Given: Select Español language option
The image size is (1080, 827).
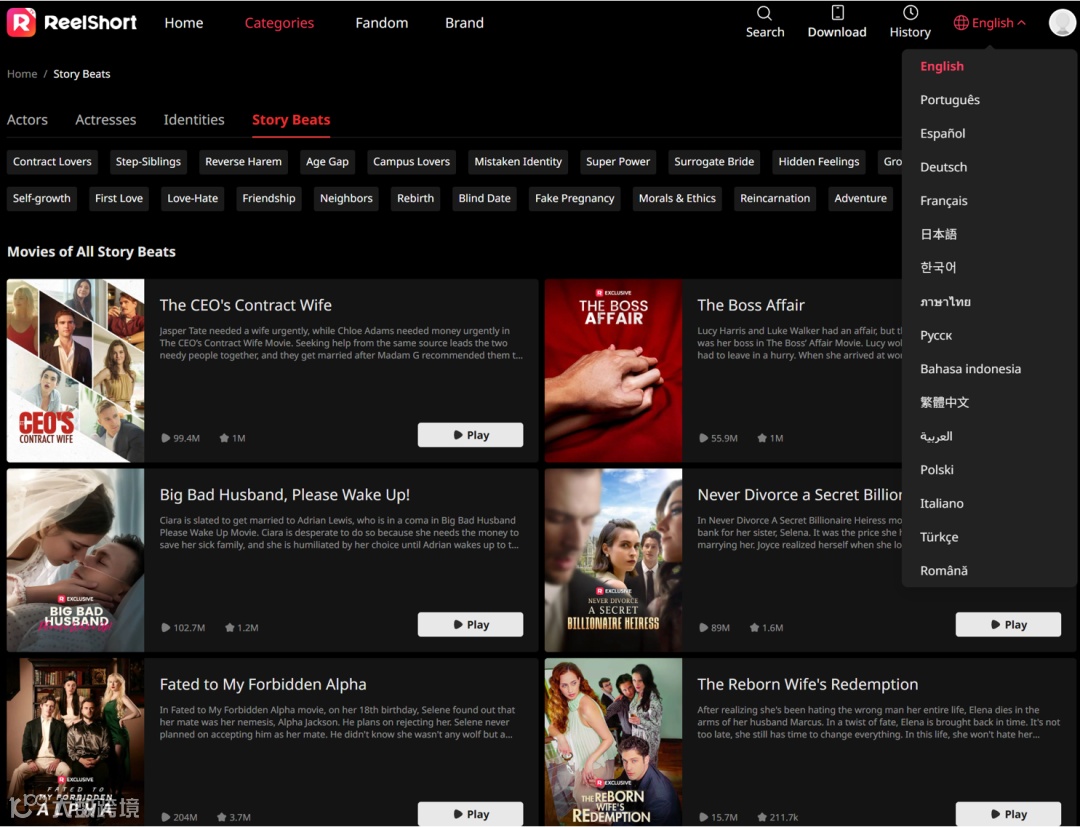Looking at the screenshot, I should pos(942,134).
